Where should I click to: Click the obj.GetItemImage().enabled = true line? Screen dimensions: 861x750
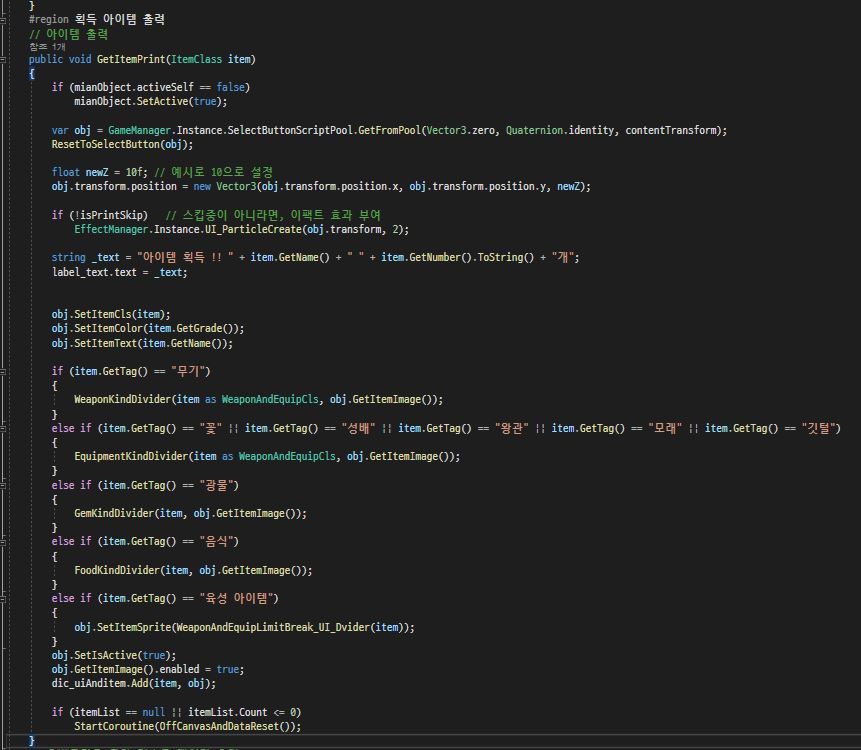click(148, 669)
